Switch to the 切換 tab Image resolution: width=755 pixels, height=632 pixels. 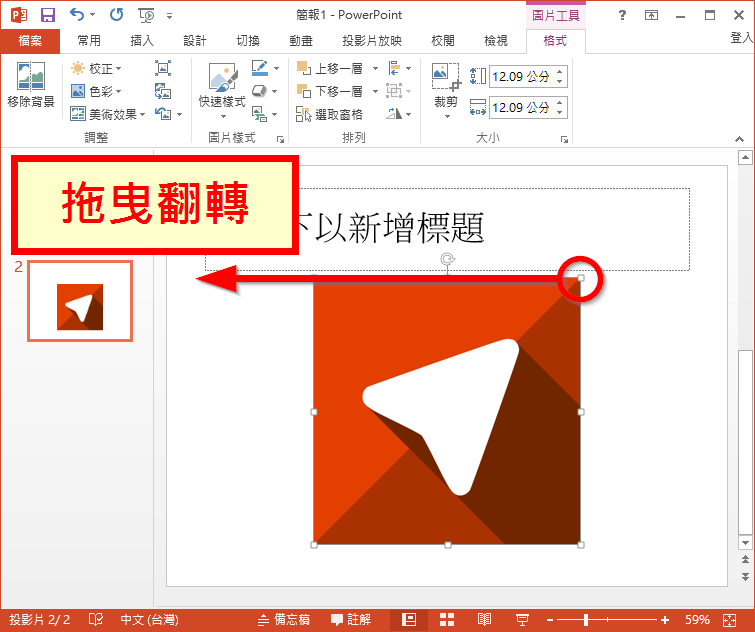click(x=248, y=41)
